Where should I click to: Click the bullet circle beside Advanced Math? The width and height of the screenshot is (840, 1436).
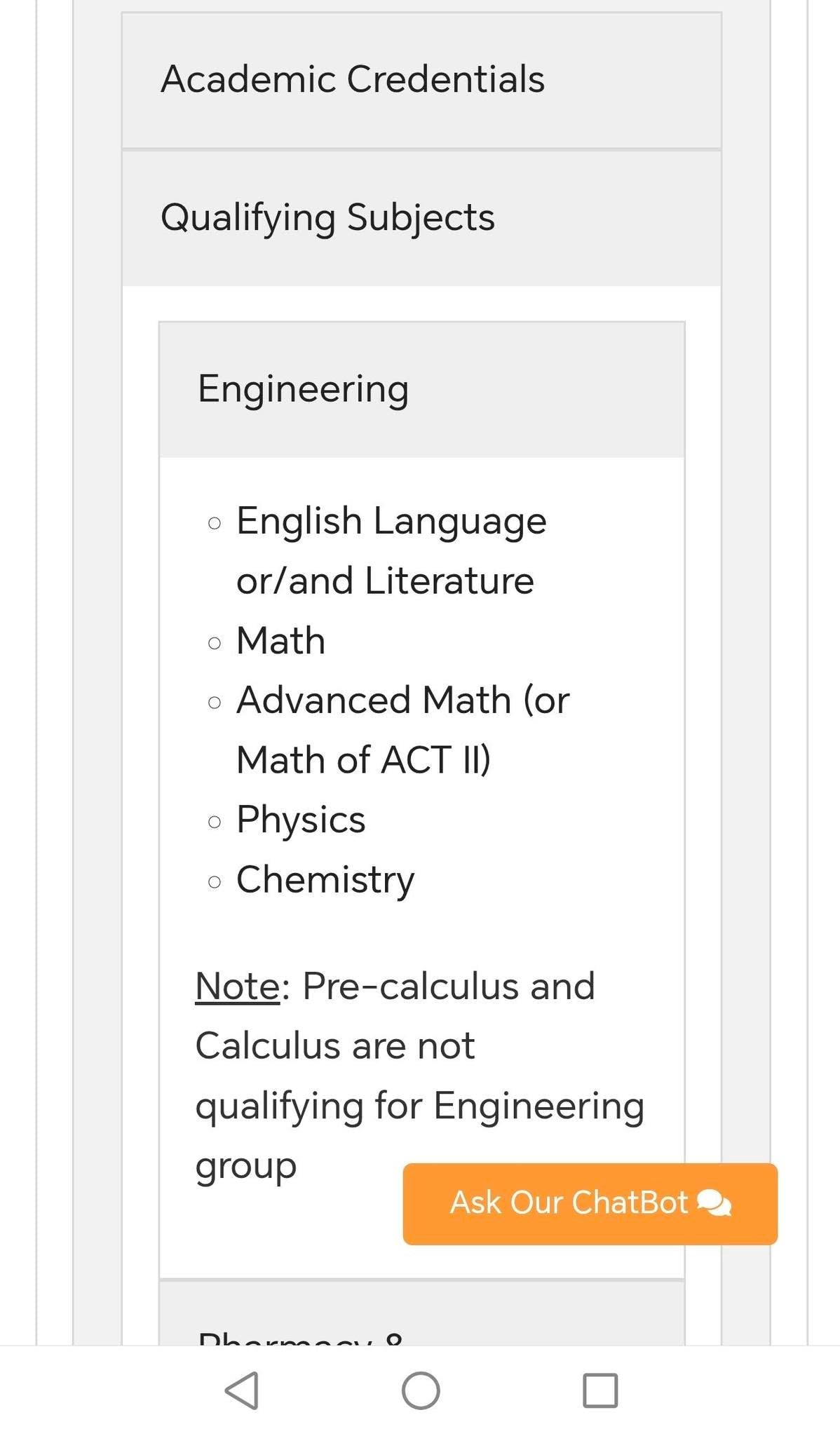(215, 703)
